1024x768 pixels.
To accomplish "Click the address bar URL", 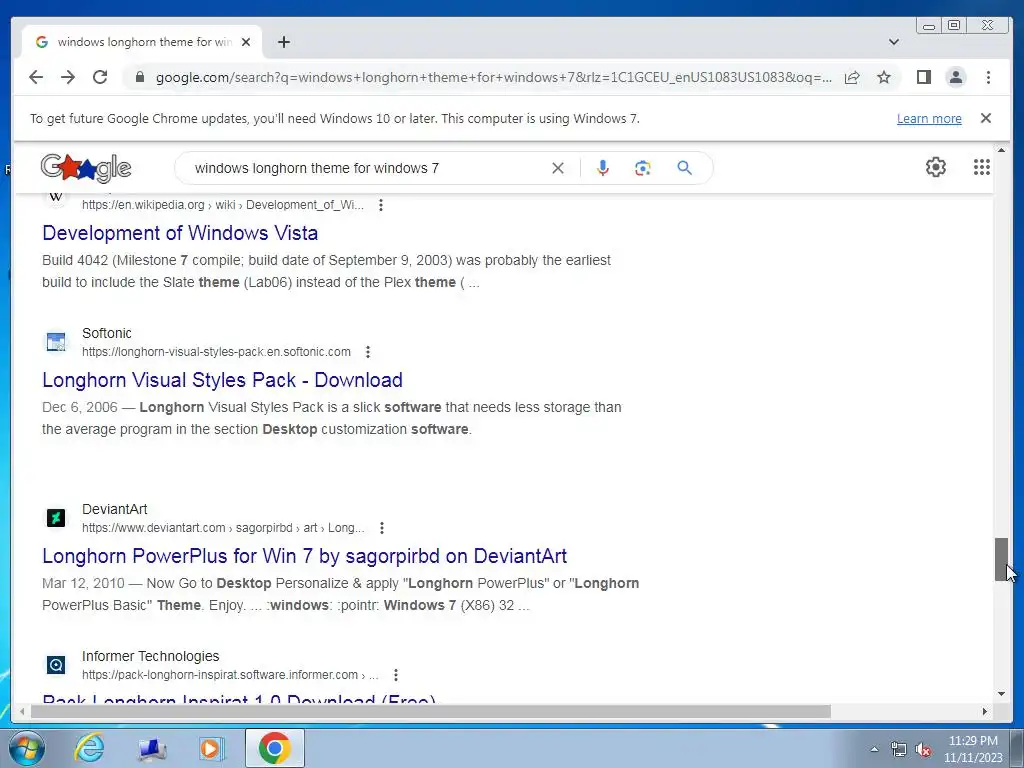I will (494, 77).
